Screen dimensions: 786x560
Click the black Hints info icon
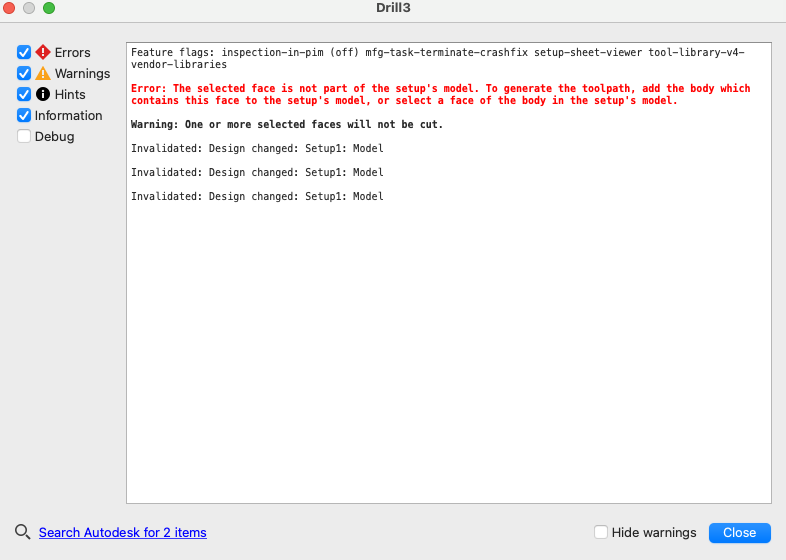coord(43,94)
